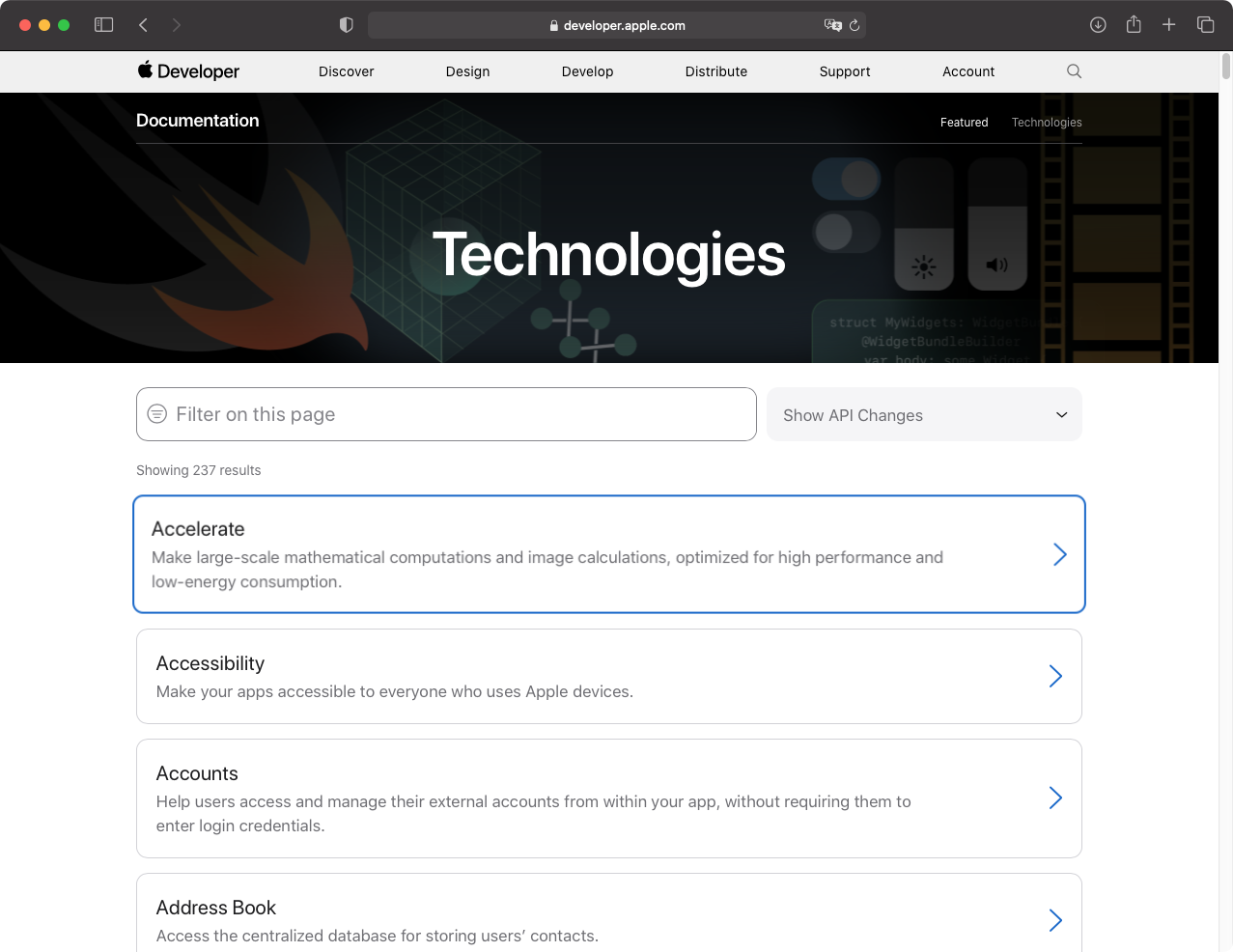Expand the Show API Changes dropdown
The height and width of the screenshot is (952, 1233).
pos(924,414)
